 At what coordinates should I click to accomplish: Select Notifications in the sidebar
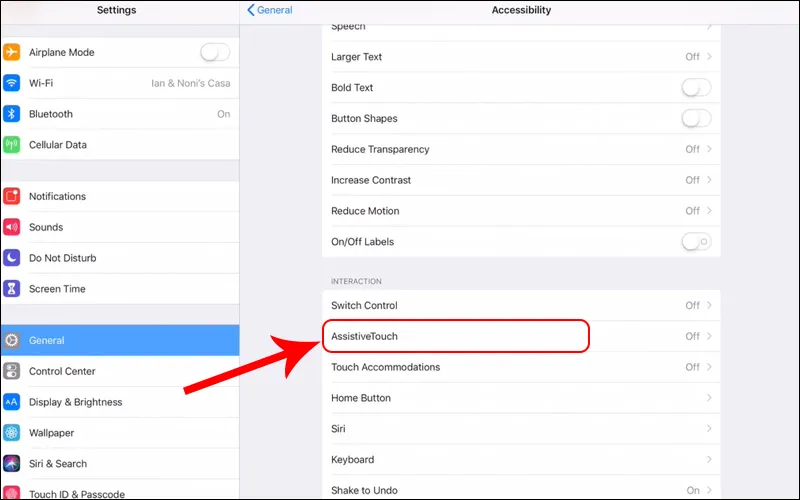120,196
